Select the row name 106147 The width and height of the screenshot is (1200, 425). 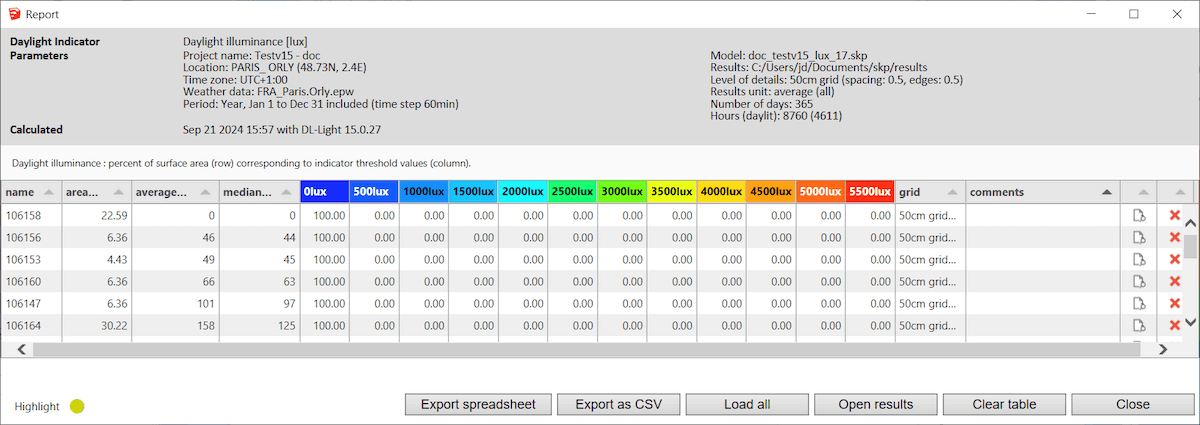tap(23, 303)
